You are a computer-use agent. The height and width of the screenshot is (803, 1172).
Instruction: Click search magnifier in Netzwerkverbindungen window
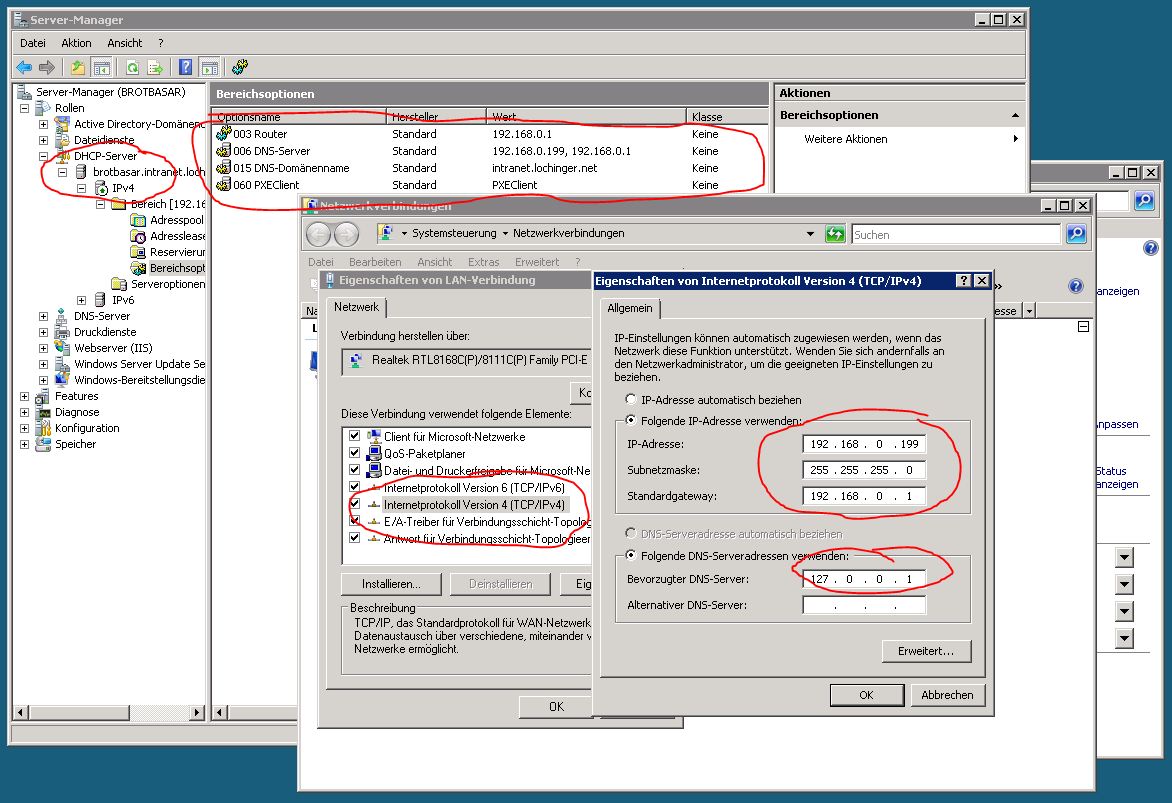1076,234
